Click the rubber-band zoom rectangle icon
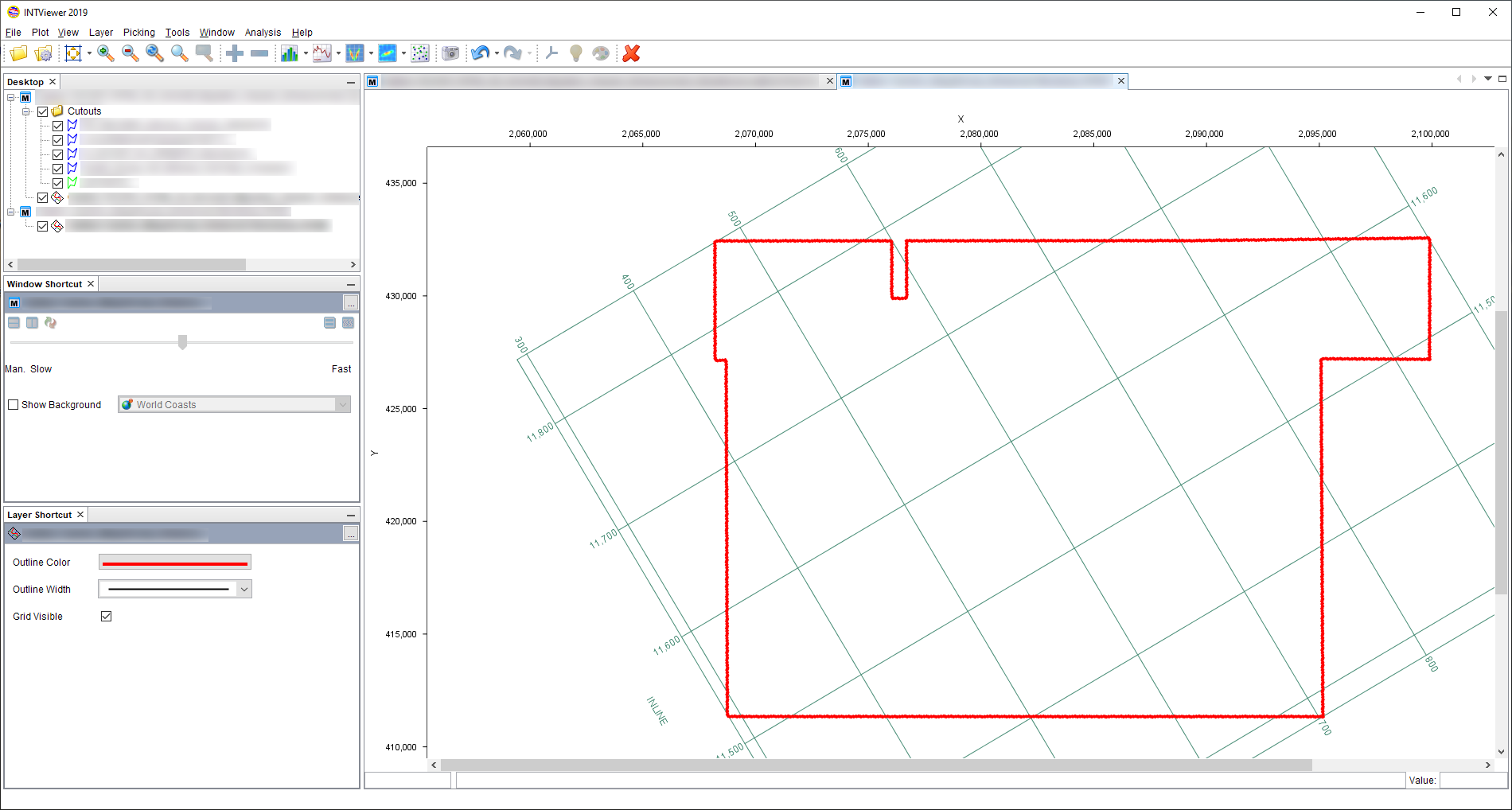The width and height of the screenshot is (1512, 810). point(205,53)
